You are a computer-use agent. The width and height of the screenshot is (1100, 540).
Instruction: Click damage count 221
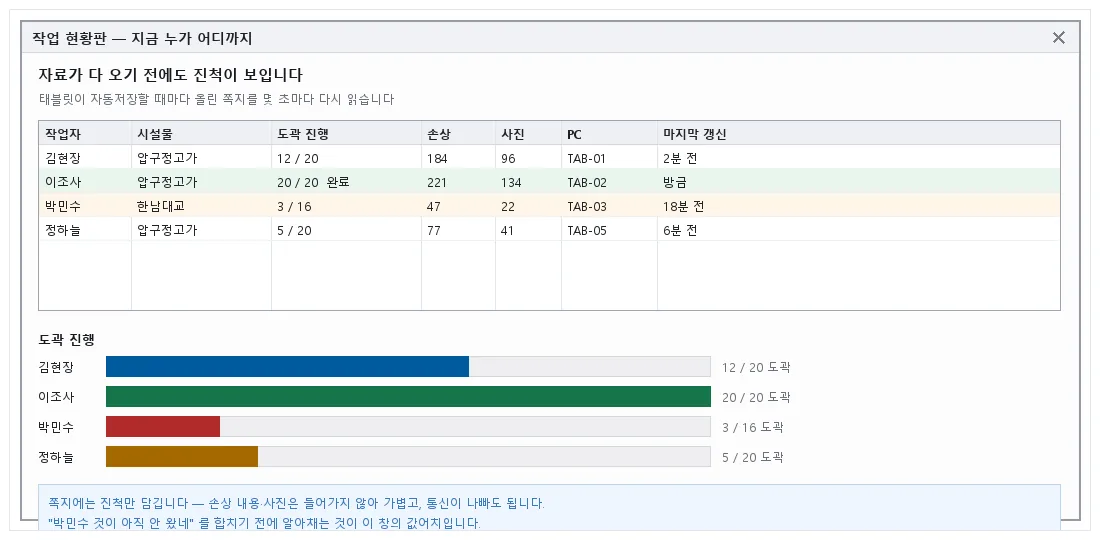458,182
